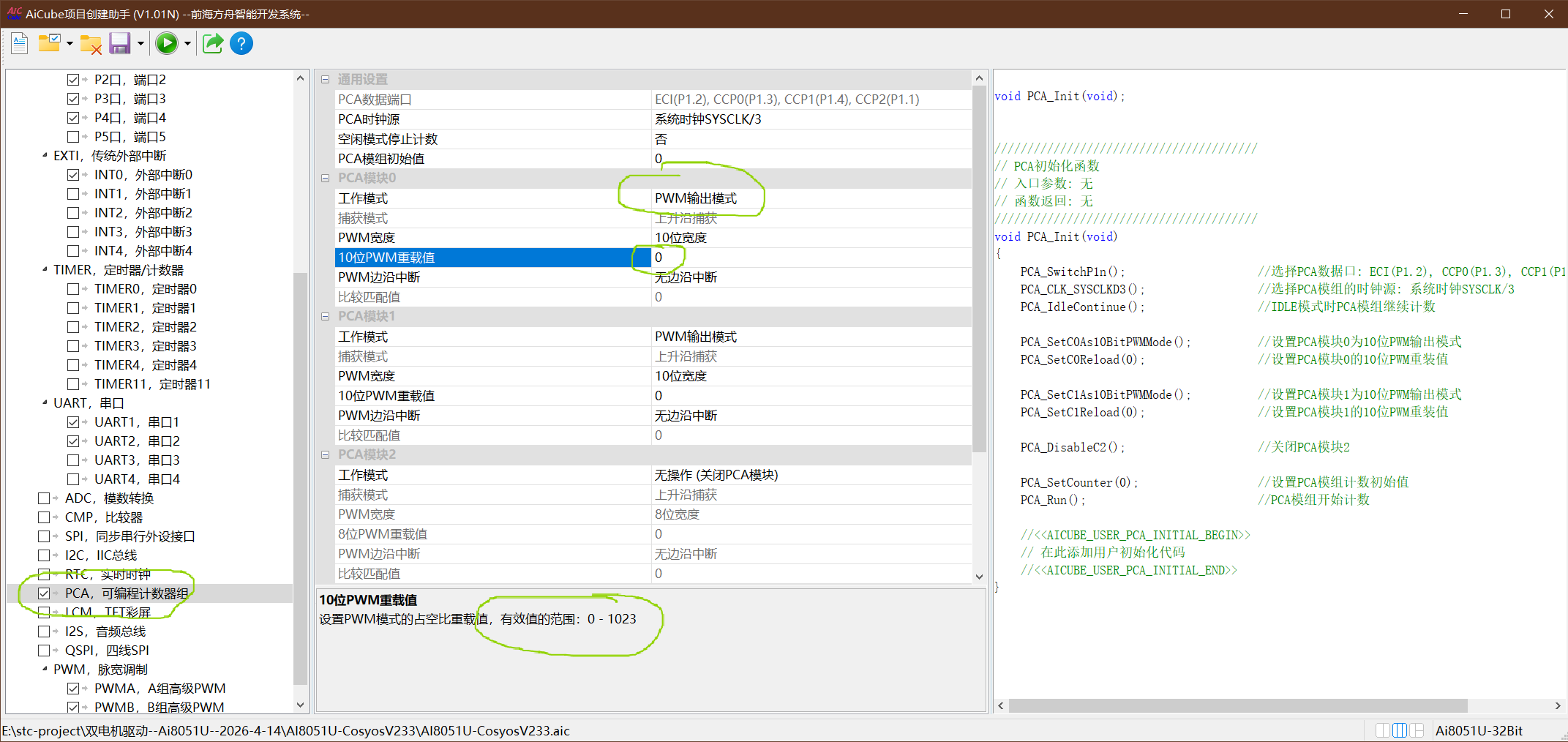Toggle P2口 端口2 checkbox

pyautogui.click(x=73, y=80)
